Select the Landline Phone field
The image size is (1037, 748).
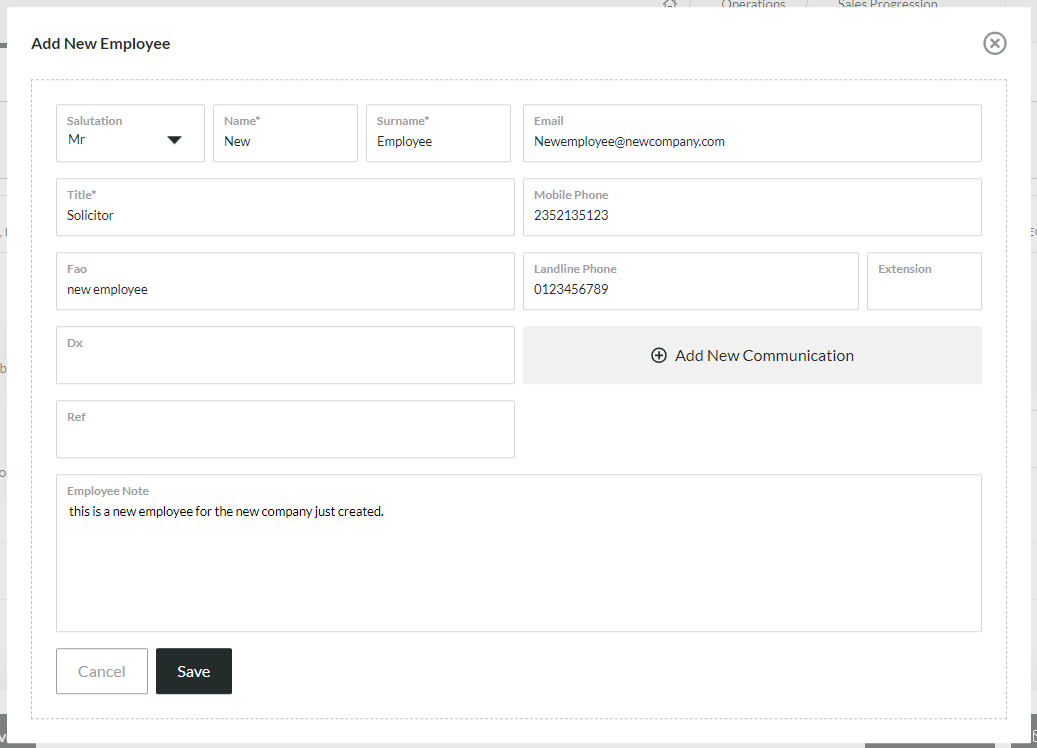(690, 281)
